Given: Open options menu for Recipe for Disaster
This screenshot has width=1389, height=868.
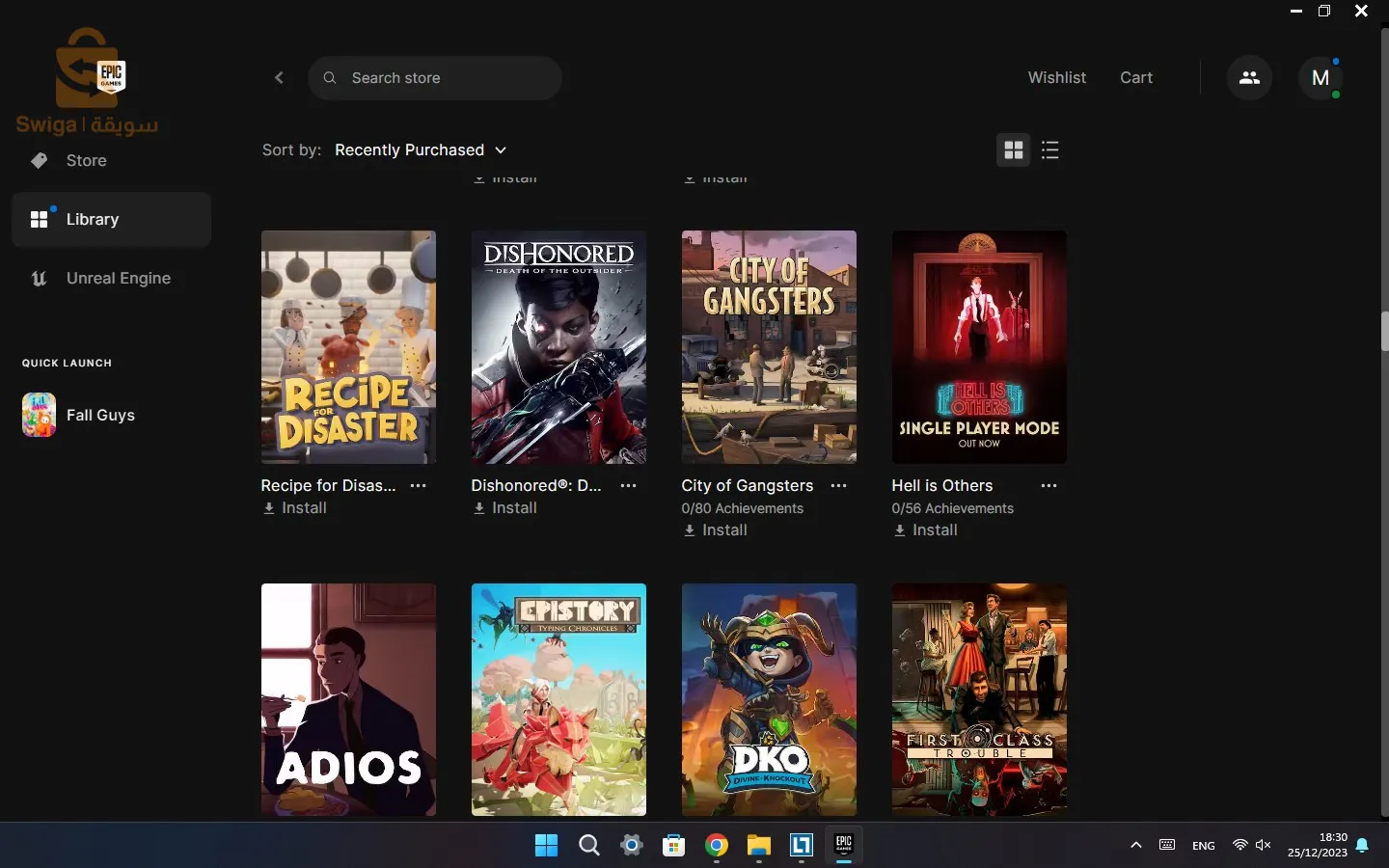Looking at the screenshot, I should coord(419,486).
